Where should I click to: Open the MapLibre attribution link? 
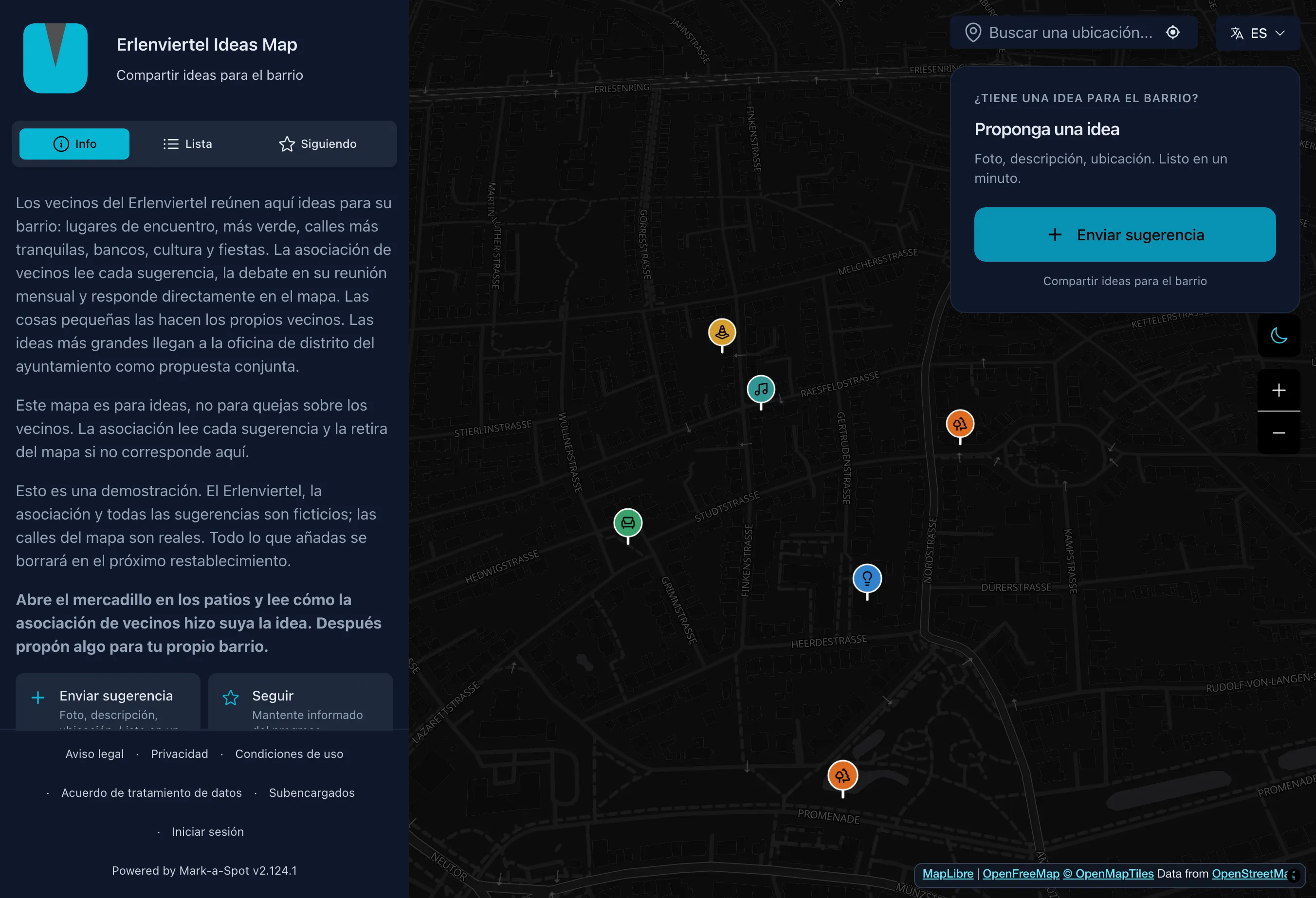tap(948, 873)
